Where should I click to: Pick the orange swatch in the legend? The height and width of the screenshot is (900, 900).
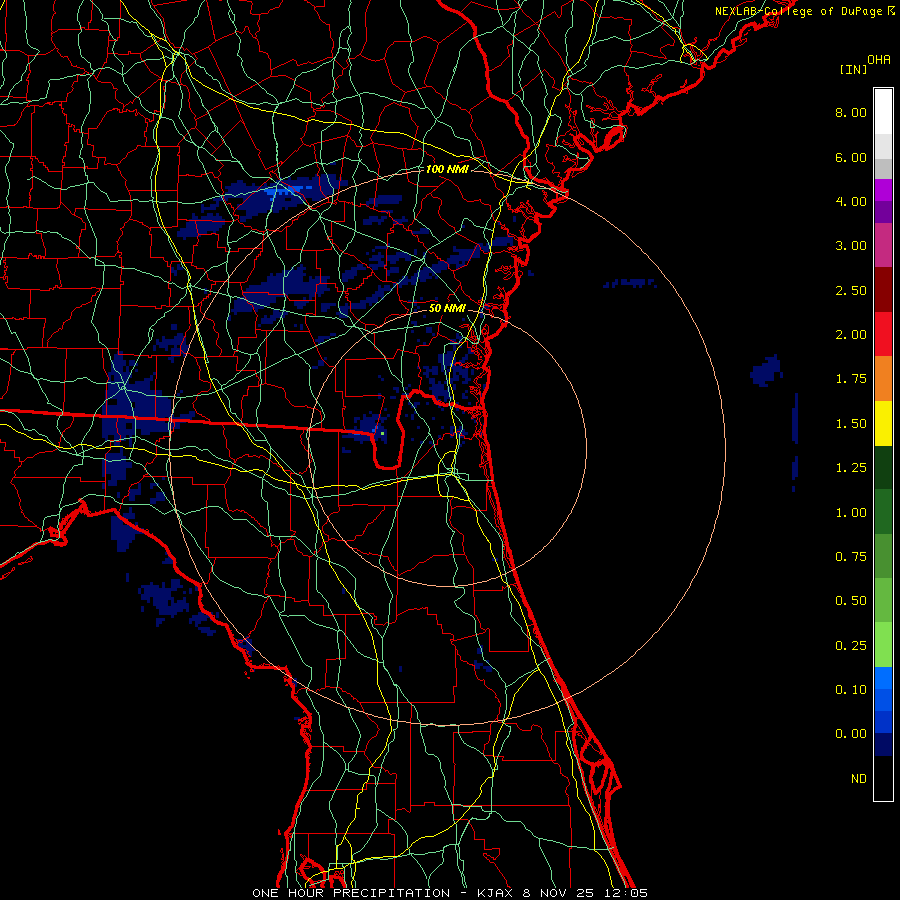(x=883, y=379)
